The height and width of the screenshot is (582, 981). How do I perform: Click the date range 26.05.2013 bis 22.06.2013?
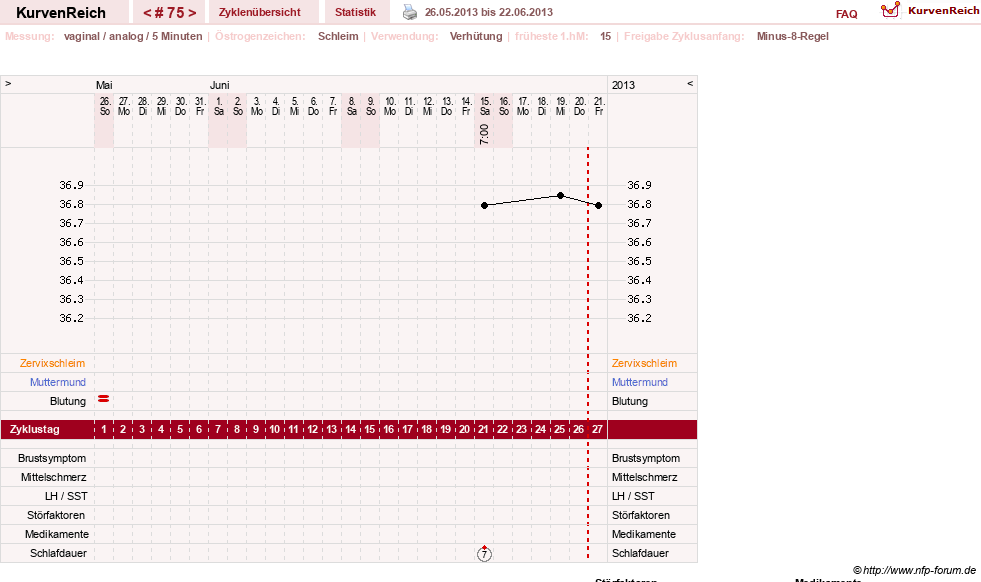coord(489,12)
